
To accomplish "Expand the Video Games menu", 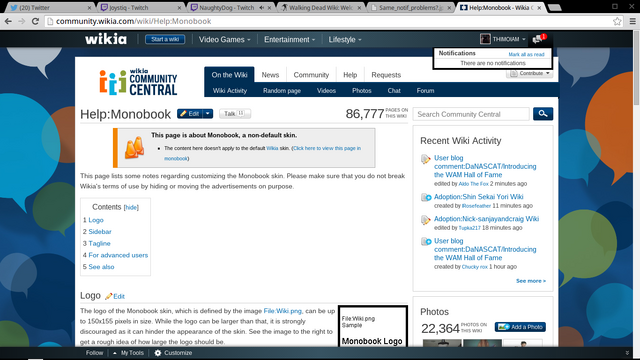I will tap(224, 40).
